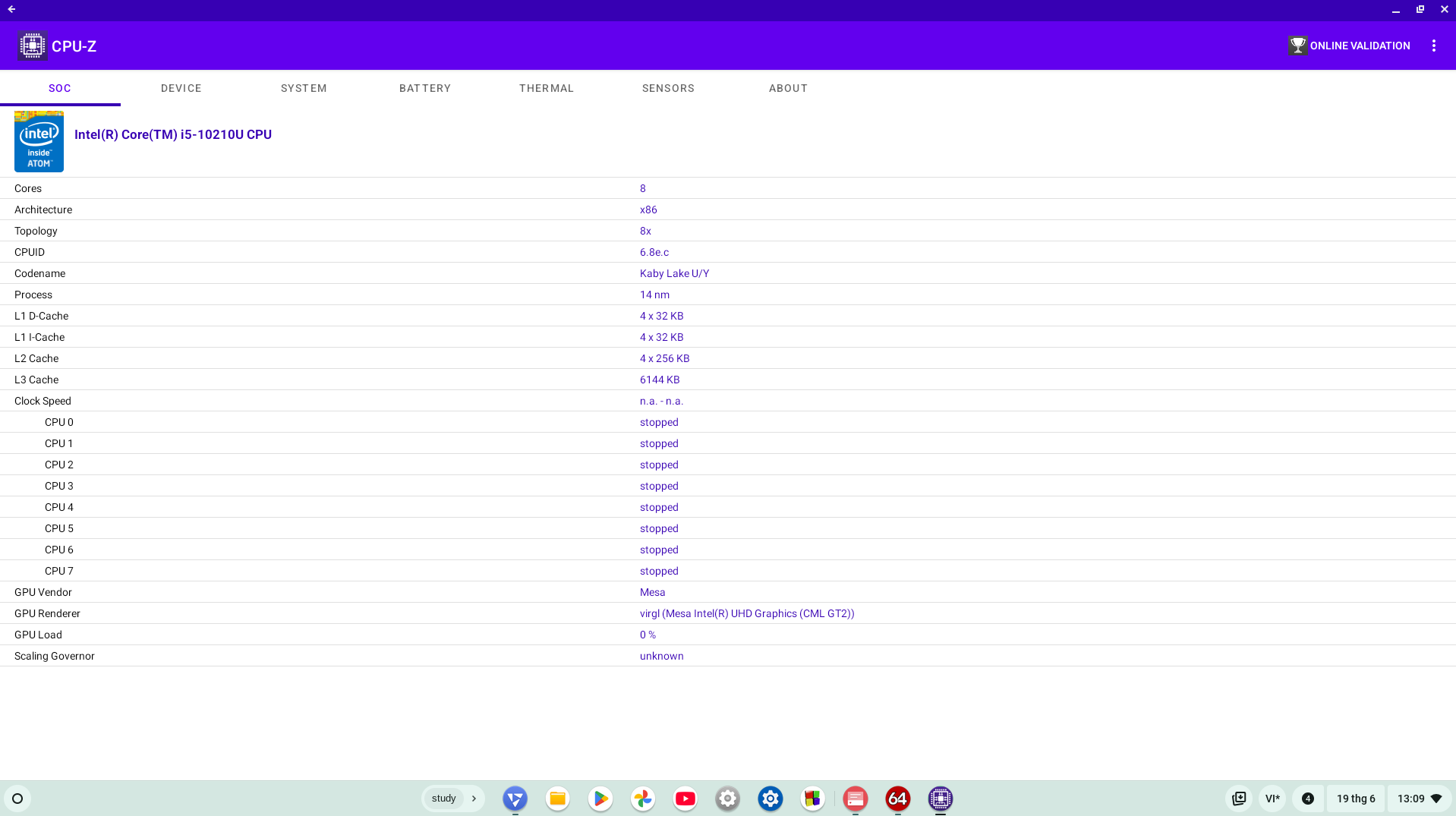
Task: Click the CPU 7 row label
Action: [59, 571]
